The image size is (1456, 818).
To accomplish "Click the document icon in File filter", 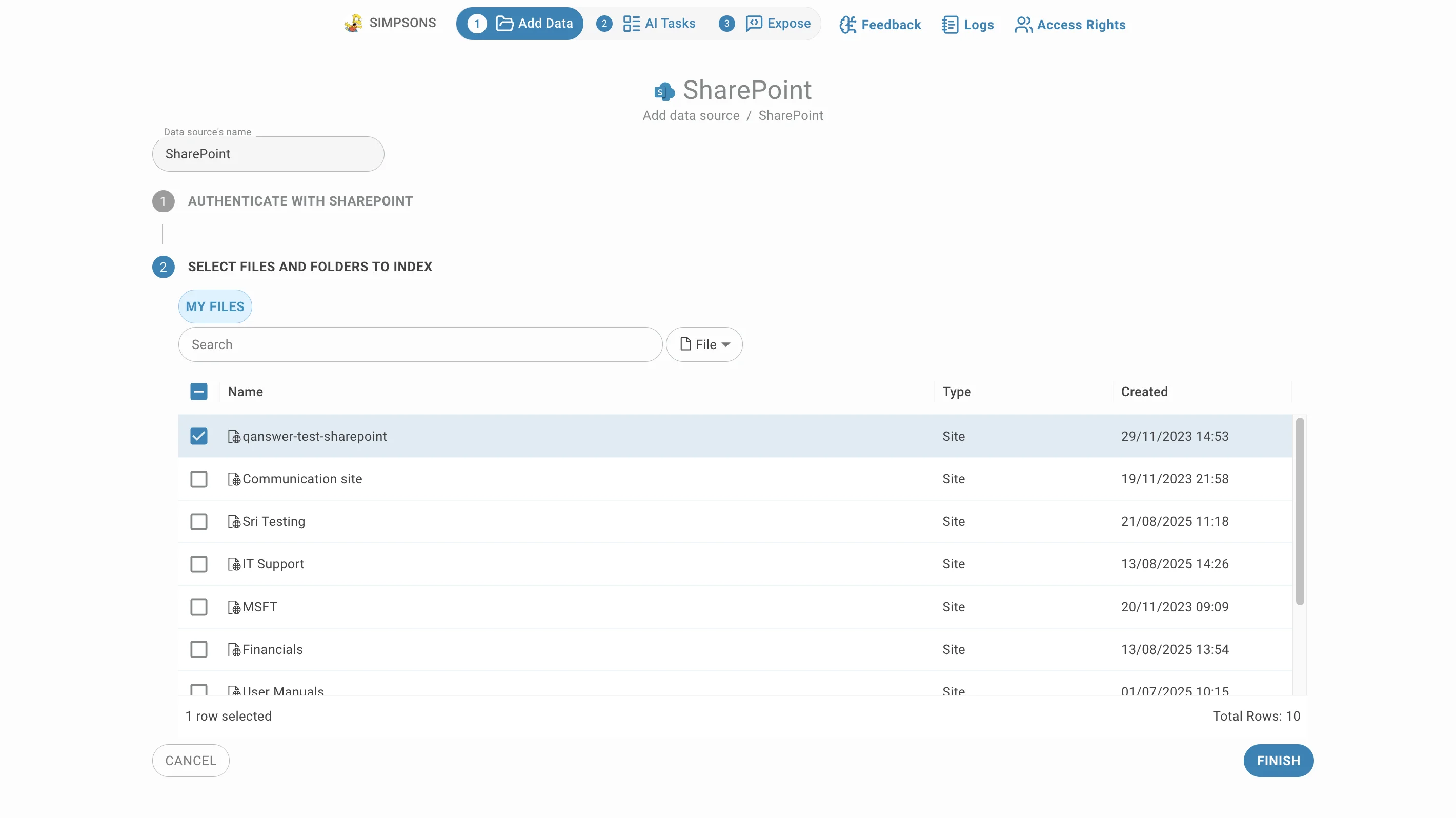I will pos(685,344).
